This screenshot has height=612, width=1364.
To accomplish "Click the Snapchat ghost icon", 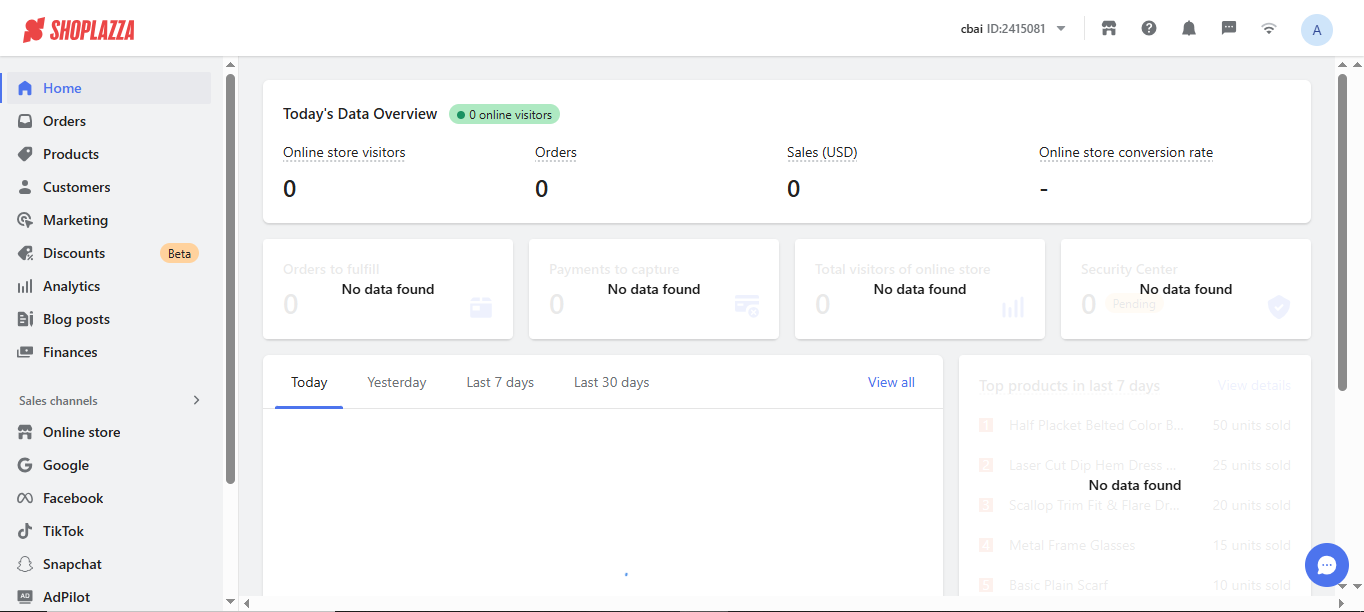I will pos(25,564).
